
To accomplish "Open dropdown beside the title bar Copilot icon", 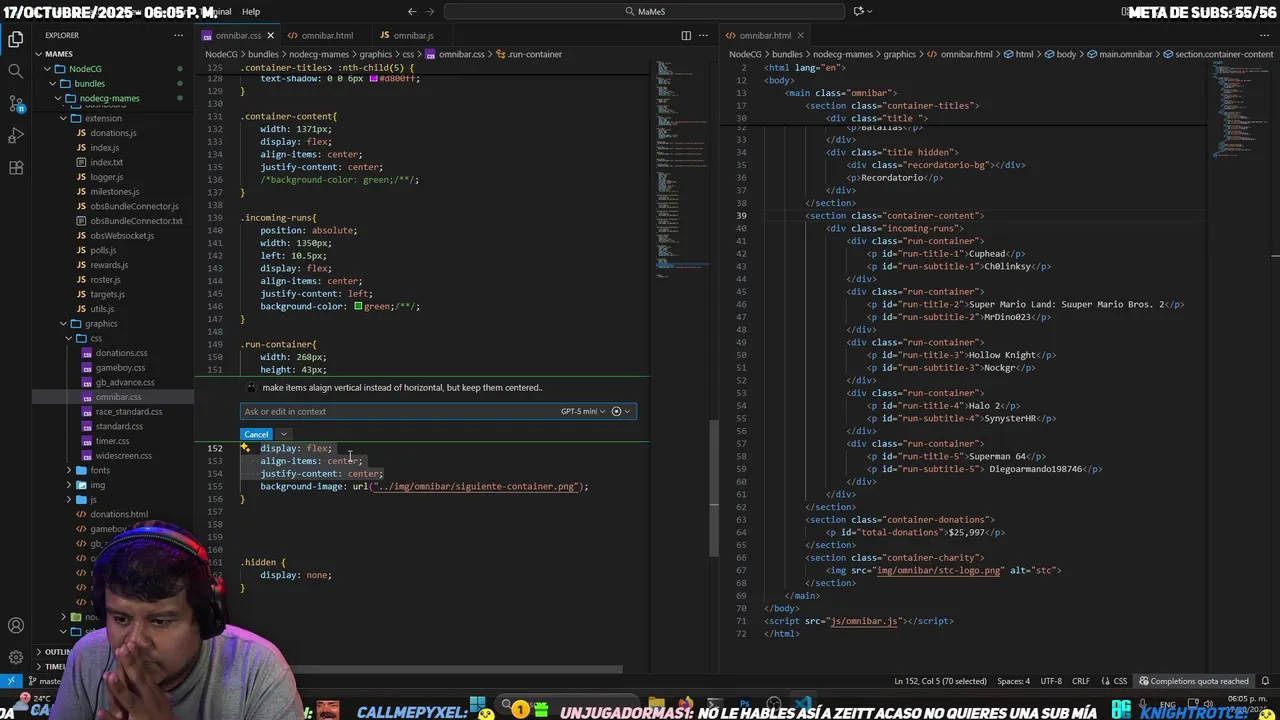I will pyautogui.click(x=870, y=11).
